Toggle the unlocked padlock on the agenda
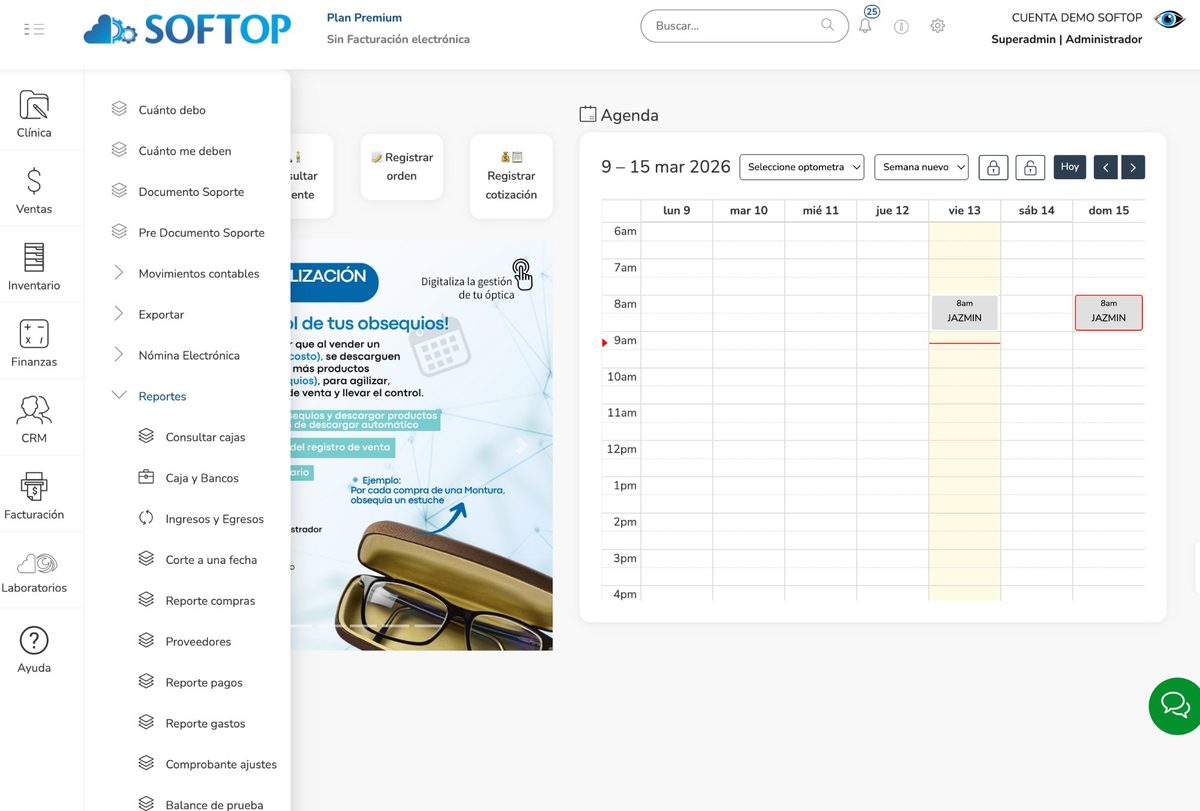The image size is (1200, 811). pos(1030,167)
